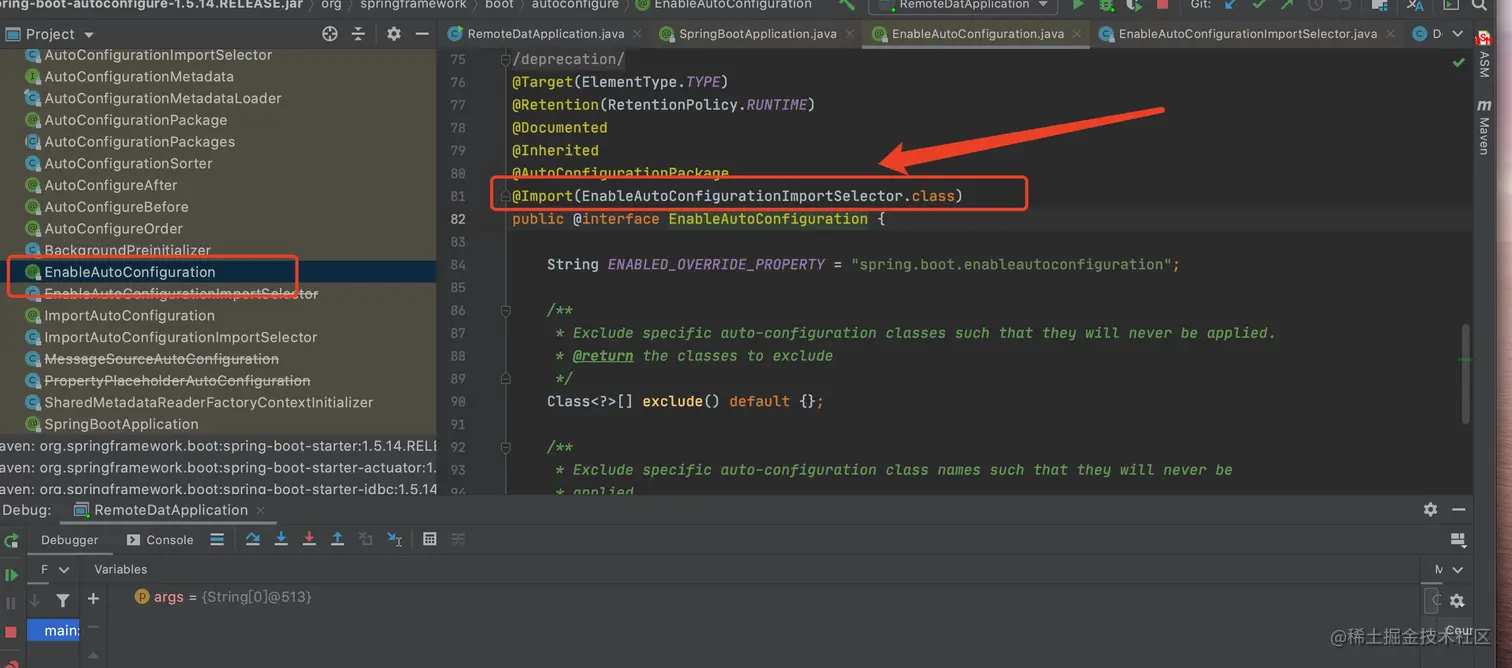Stop the debug session in the Debug sidebar
The height and width of the screenshot is (668, 1512).
click(x=11, y=632)
